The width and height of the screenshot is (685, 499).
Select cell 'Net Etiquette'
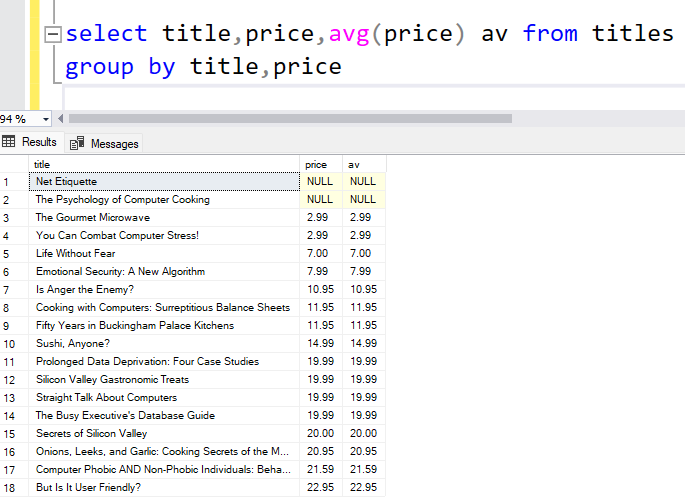[164, 181]
